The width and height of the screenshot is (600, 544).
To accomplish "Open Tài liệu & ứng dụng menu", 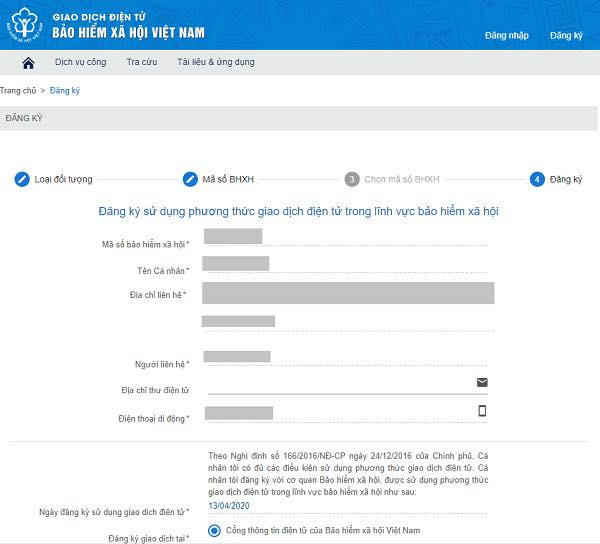I will pos(216,62).
